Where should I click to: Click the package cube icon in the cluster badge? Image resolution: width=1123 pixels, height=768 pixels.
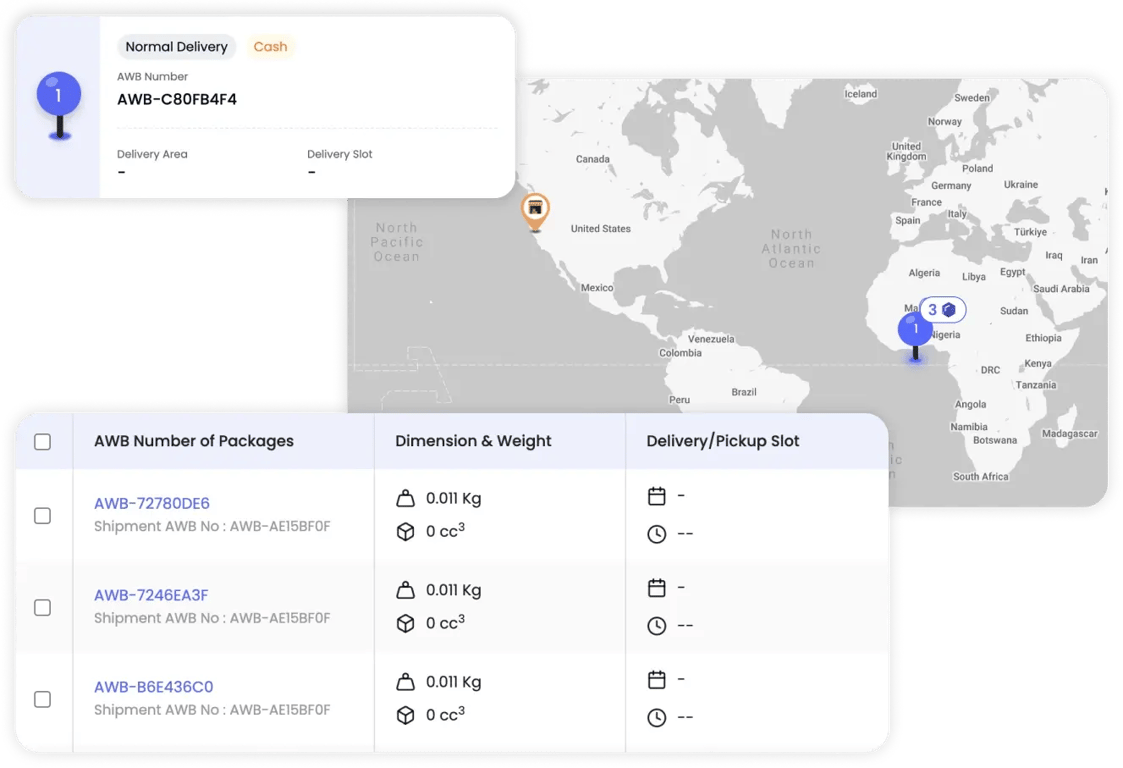pyautogui.click(x=950, y=310)
